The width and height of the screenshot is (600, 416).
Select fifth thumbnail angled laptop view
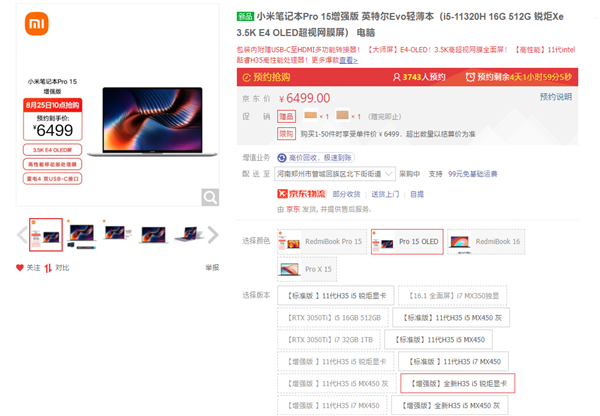189,234
